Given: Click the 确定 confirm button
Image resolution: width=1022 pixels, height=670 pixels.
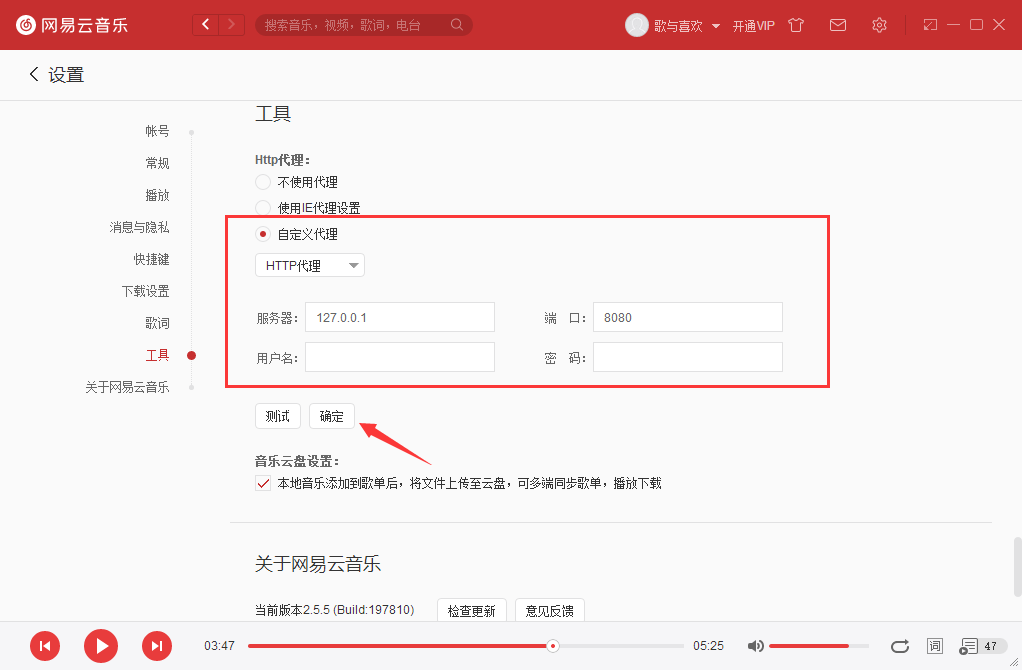Looking at the screenshot, I should point(332,416).
